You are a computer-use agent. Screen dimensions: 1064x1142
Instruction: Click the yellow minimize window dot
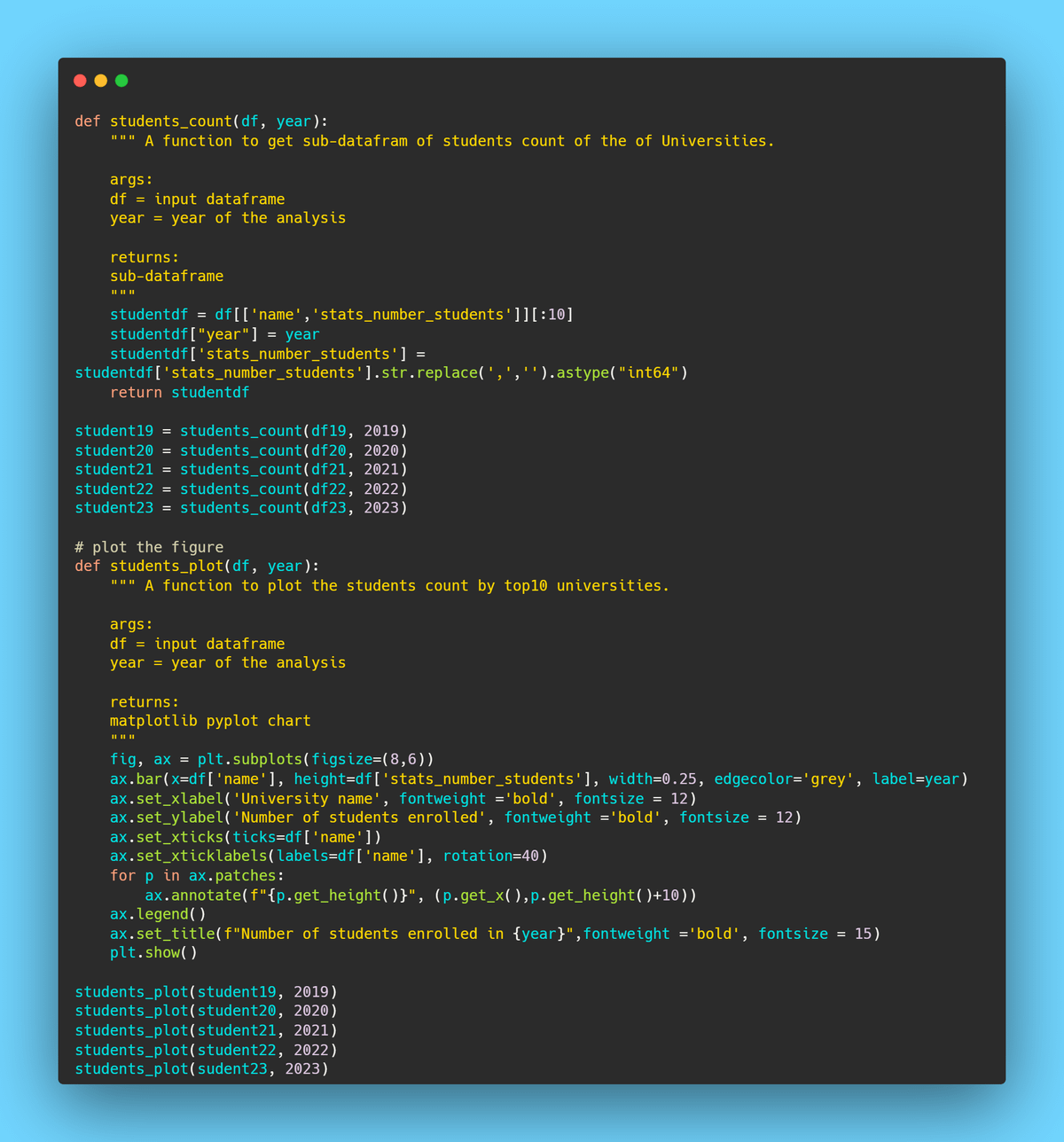(x=101, y=81)
